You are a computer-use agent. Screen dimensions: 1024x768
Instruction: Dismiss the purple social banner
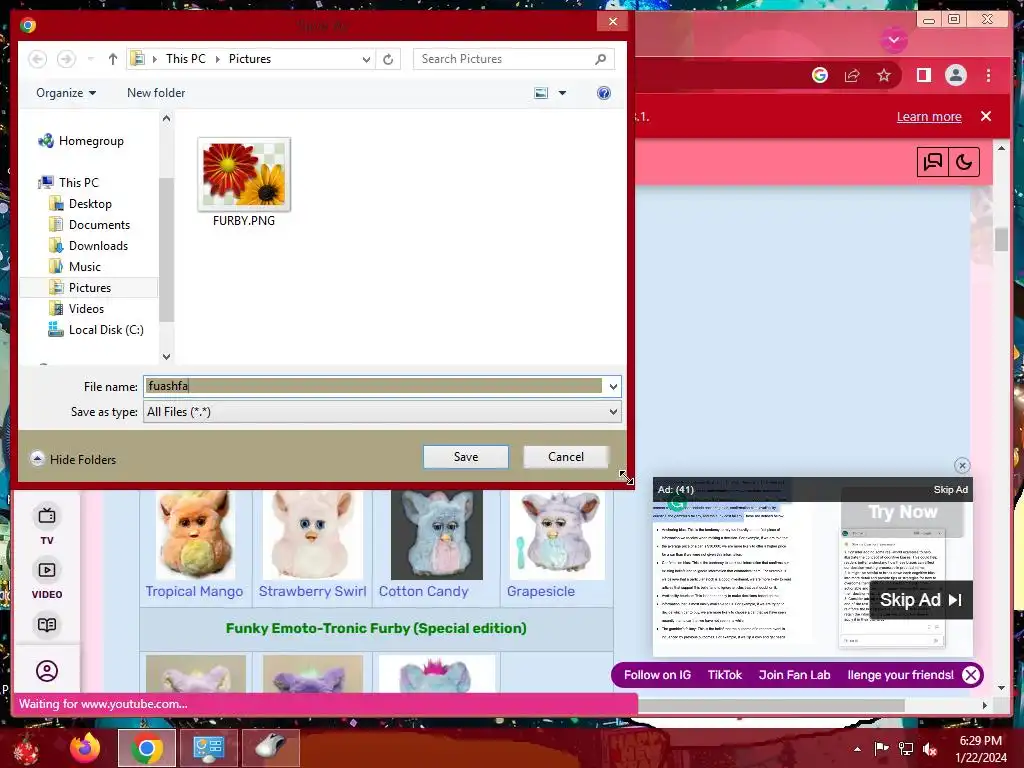(970, 675)
